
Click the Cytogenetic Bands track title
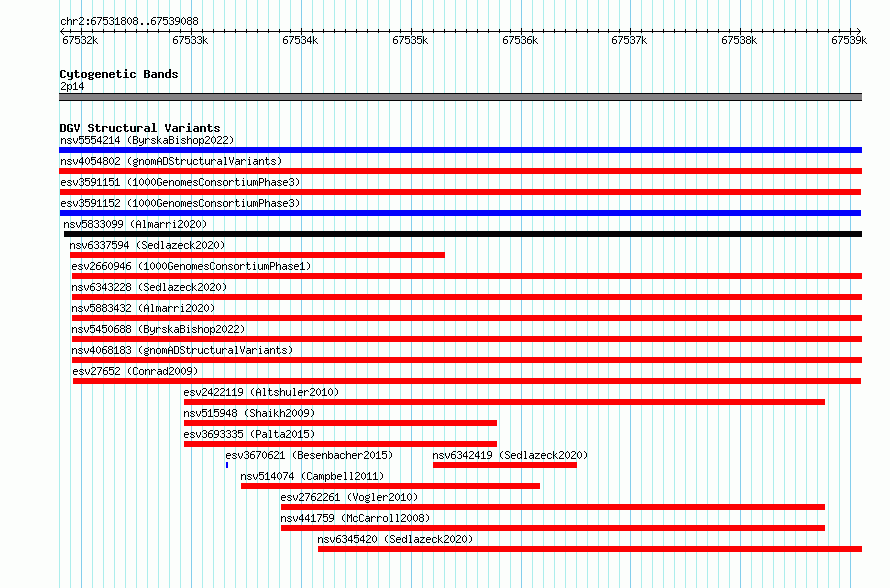coord(119,74)
